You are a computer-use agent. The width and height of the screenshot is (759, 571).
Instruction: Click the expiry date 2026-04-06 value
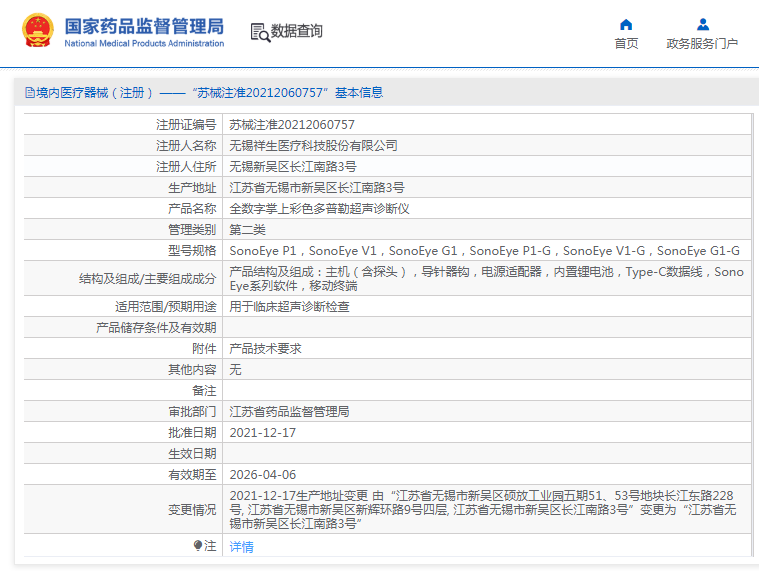click(x=263, y=475)
